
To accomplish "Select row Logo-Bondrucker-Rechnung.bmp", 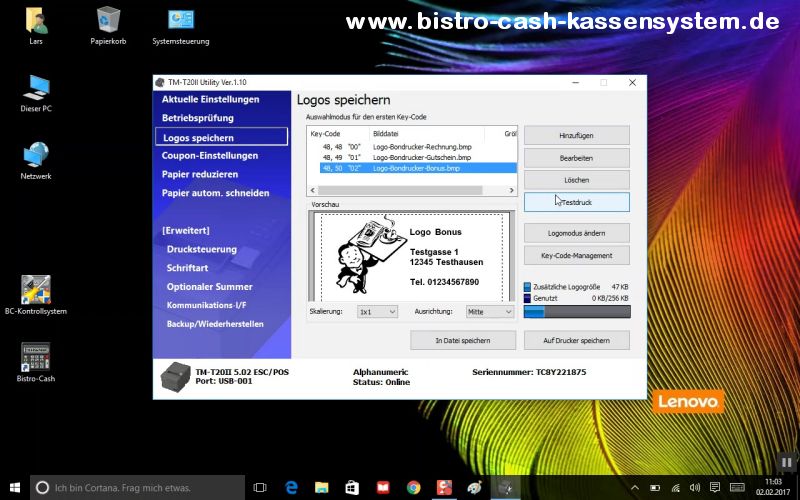I will tap(418, 147).
